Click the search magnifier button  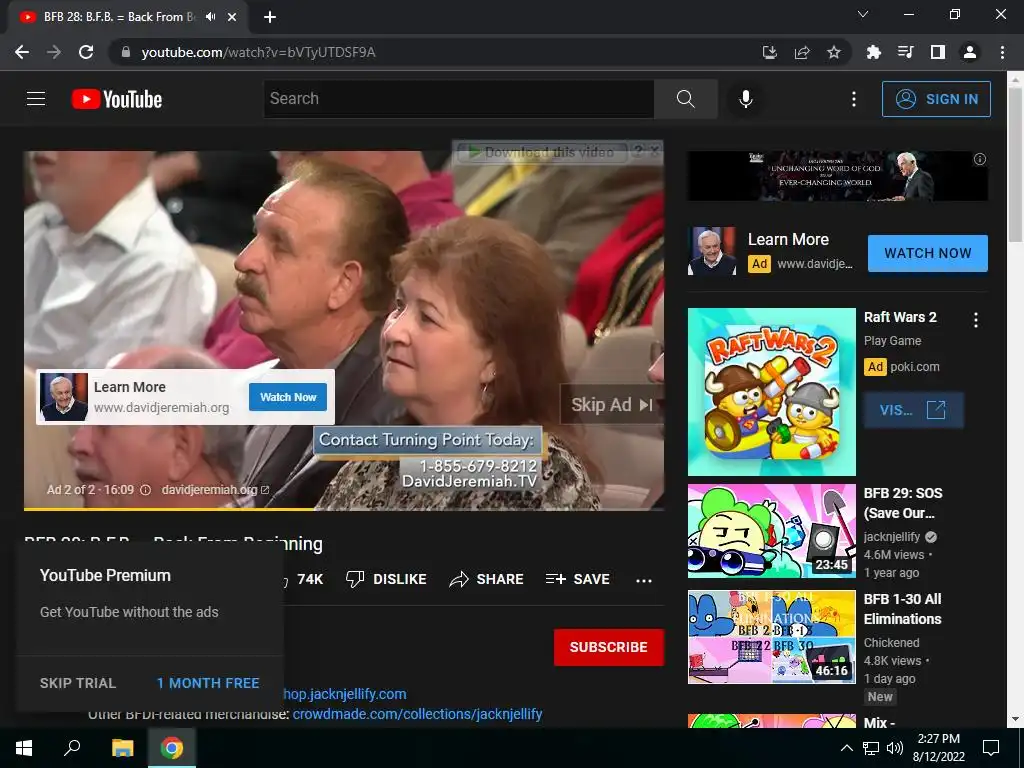(686, 99)
